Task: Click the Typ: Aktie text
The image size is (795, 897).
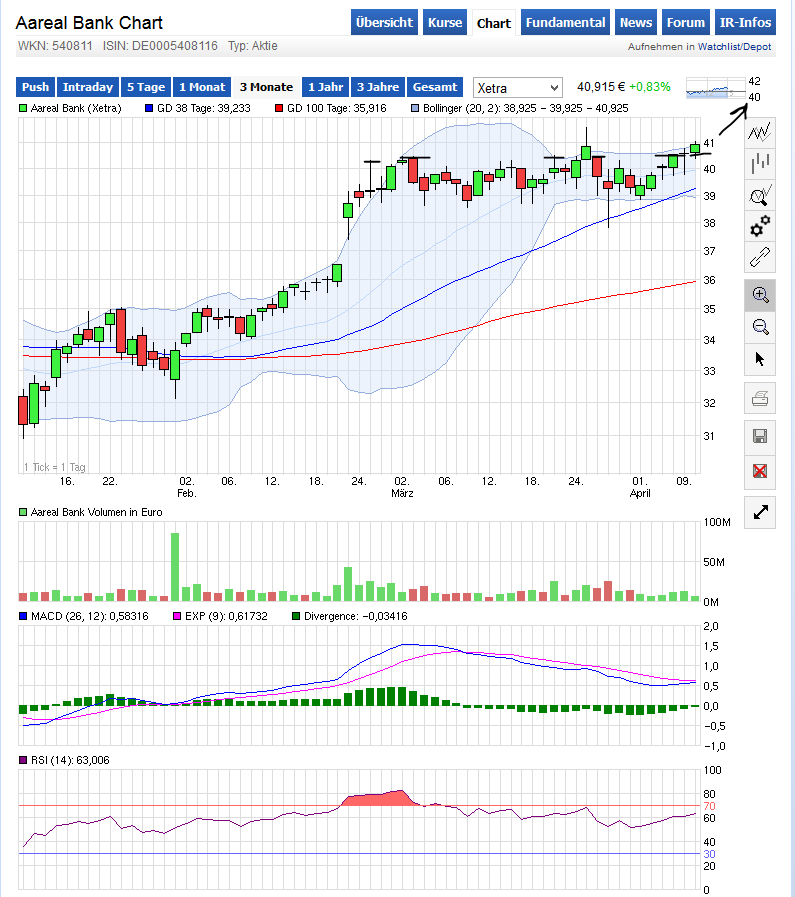Action: (253, 46)
